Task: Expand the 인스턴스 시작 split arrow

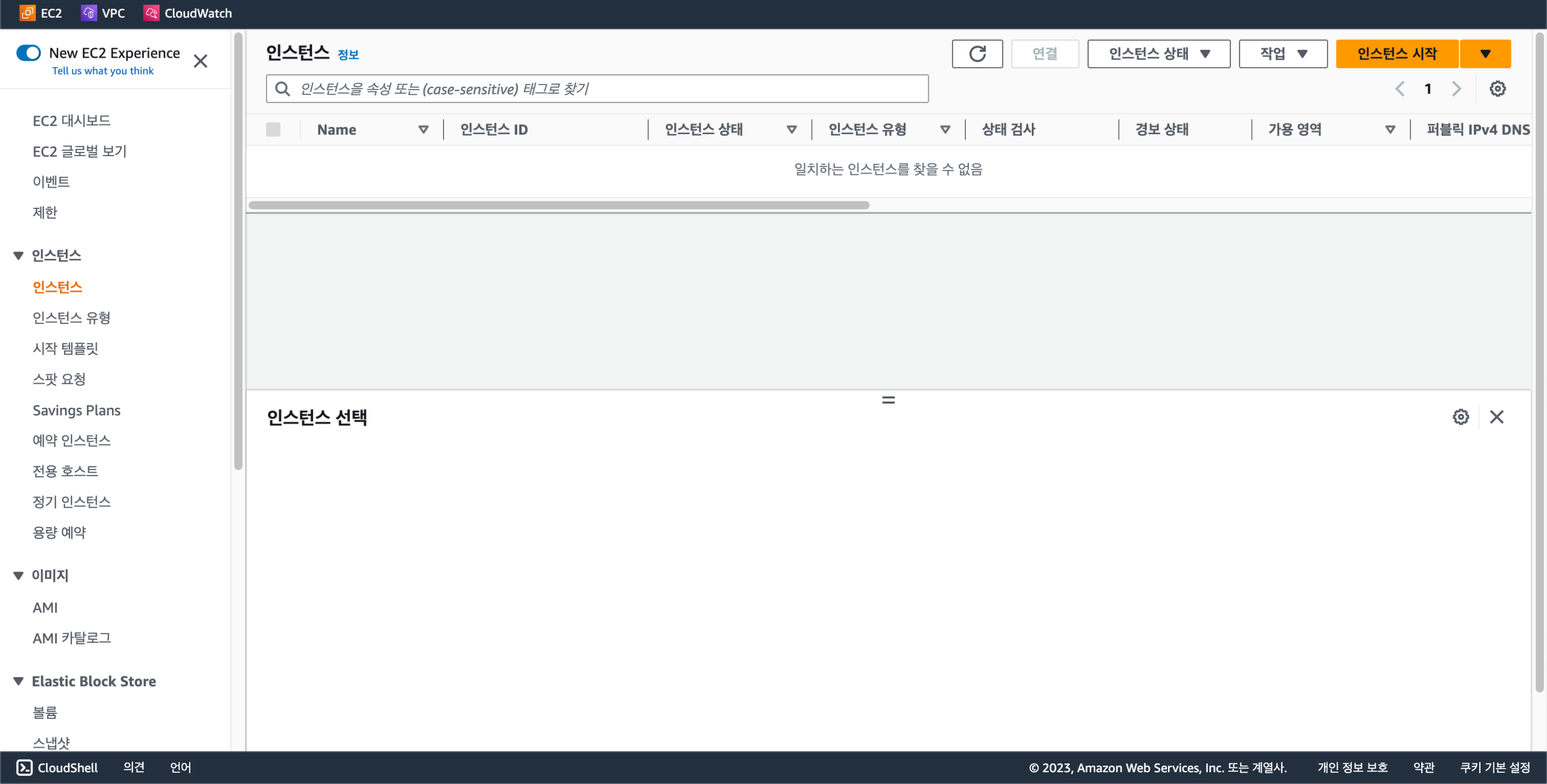Action: 1485,54
